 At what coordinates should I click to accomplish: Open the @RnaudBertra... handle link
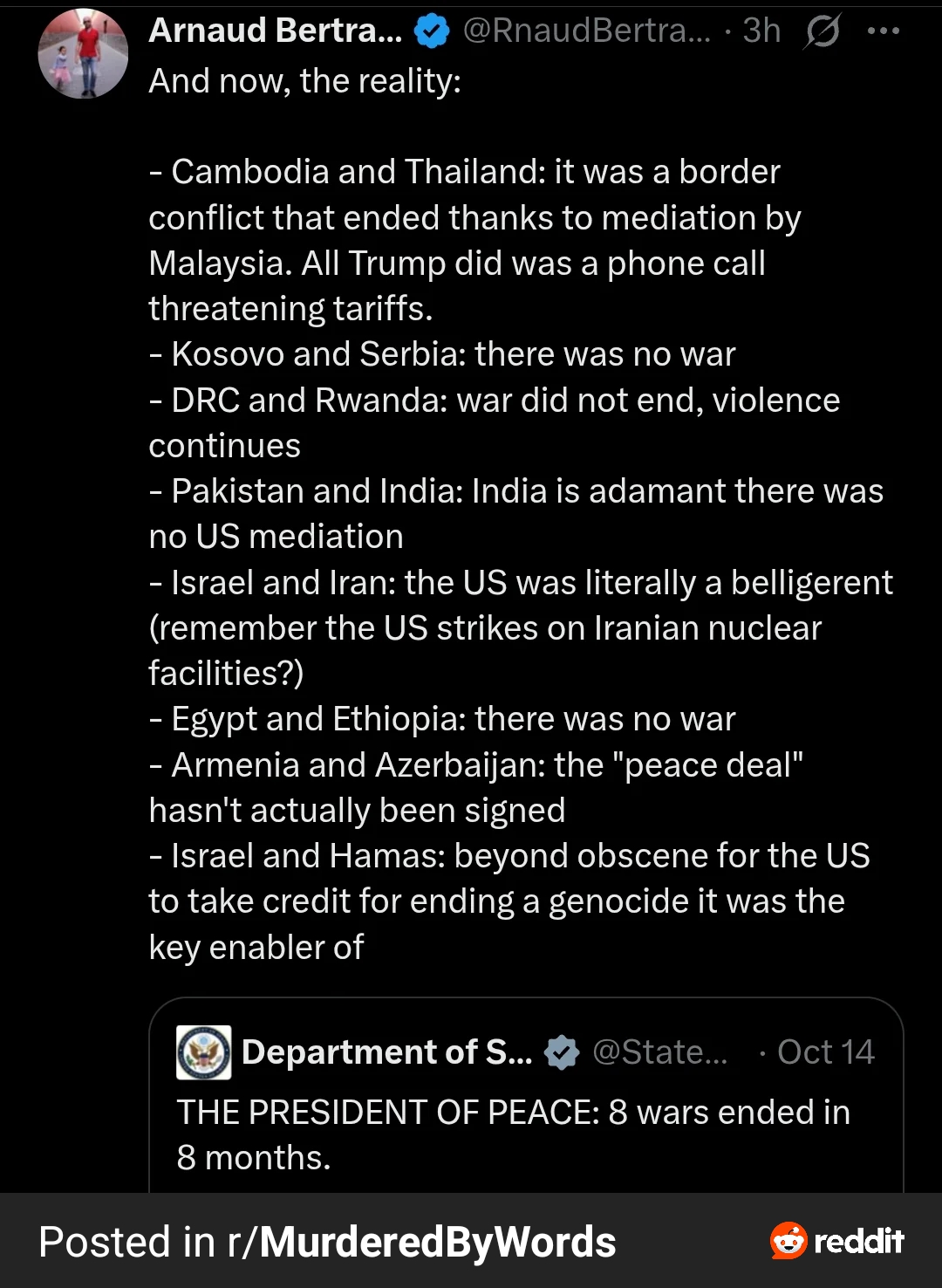tap(587, 31)
